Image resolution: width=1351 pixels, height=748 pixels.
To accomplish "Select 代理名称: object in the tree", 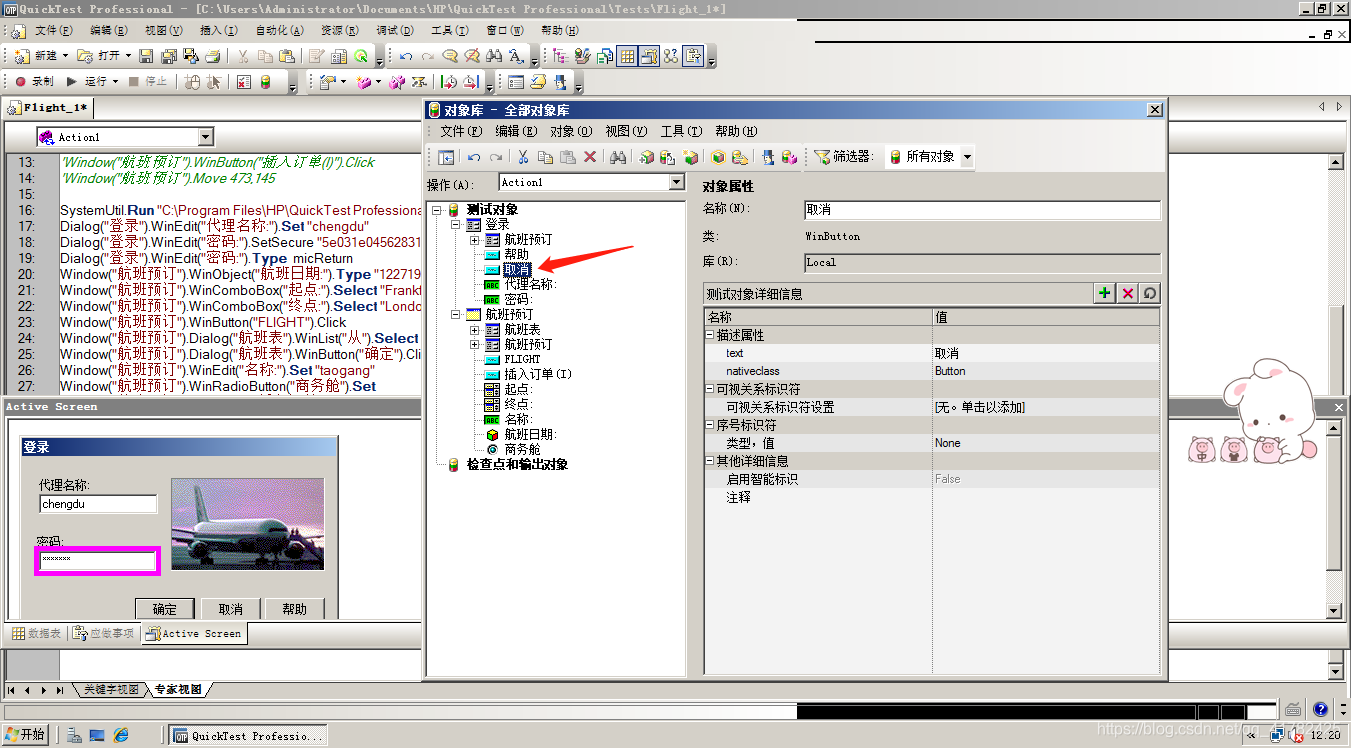I will coord(530,284).
